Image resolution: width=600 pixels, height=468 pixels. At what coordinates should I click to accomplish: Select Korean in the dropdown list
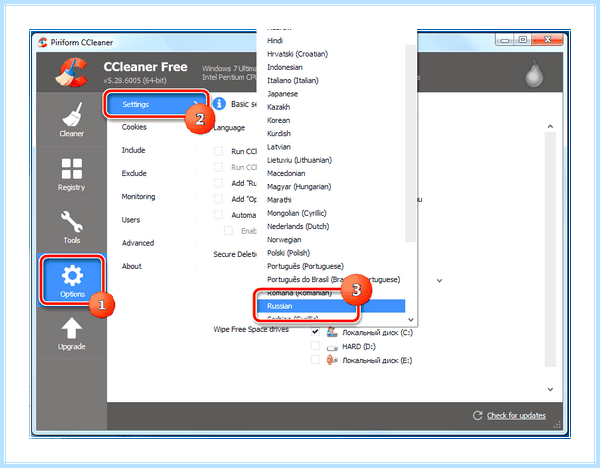[278, 120]
